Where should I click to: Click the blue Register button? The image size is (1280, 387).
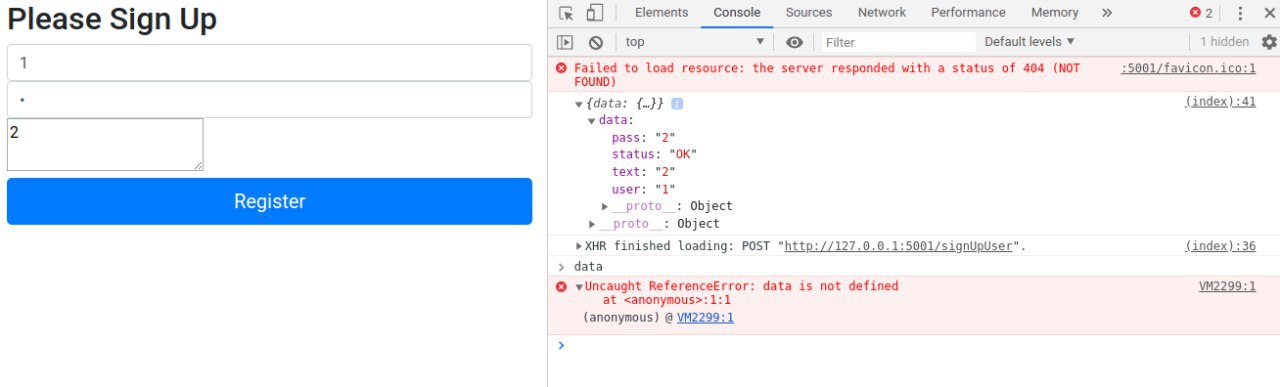pos(269,201)
